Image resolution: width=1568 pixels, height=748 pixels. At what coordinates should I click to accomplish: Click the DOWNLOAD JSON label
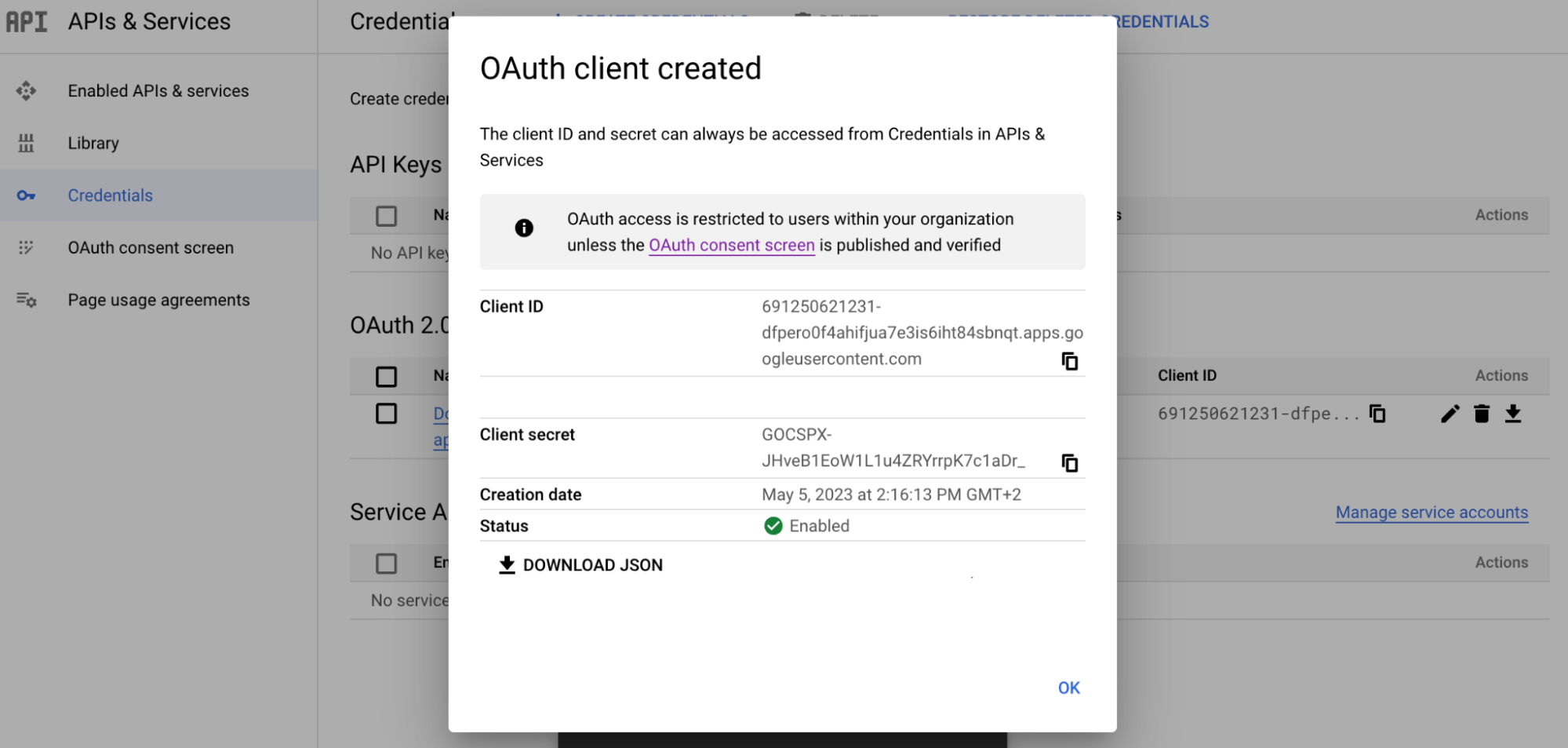593,565
